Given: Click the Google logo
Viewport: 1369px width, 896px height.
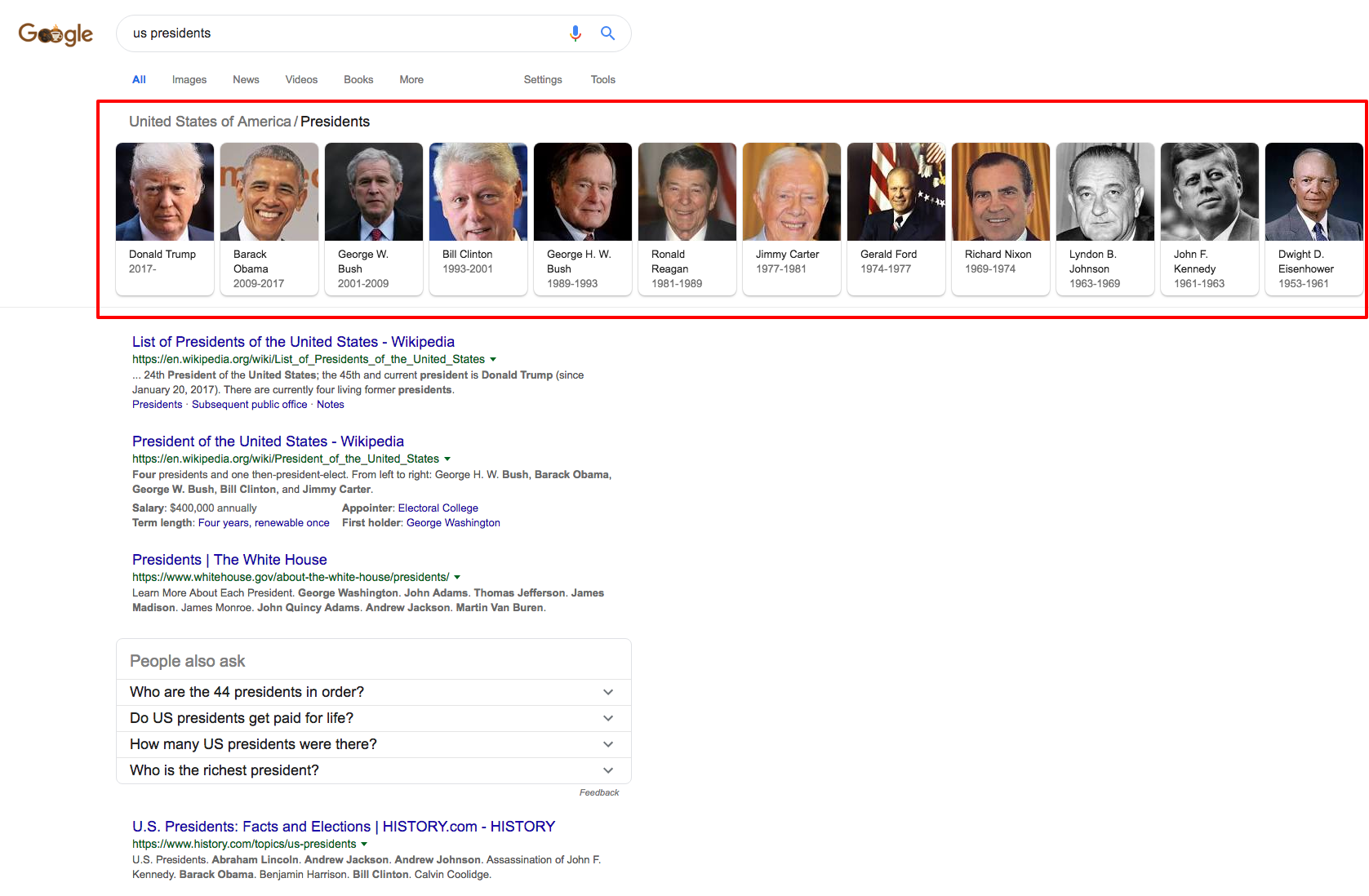Looking at the screenshot, I should (56, 33).
